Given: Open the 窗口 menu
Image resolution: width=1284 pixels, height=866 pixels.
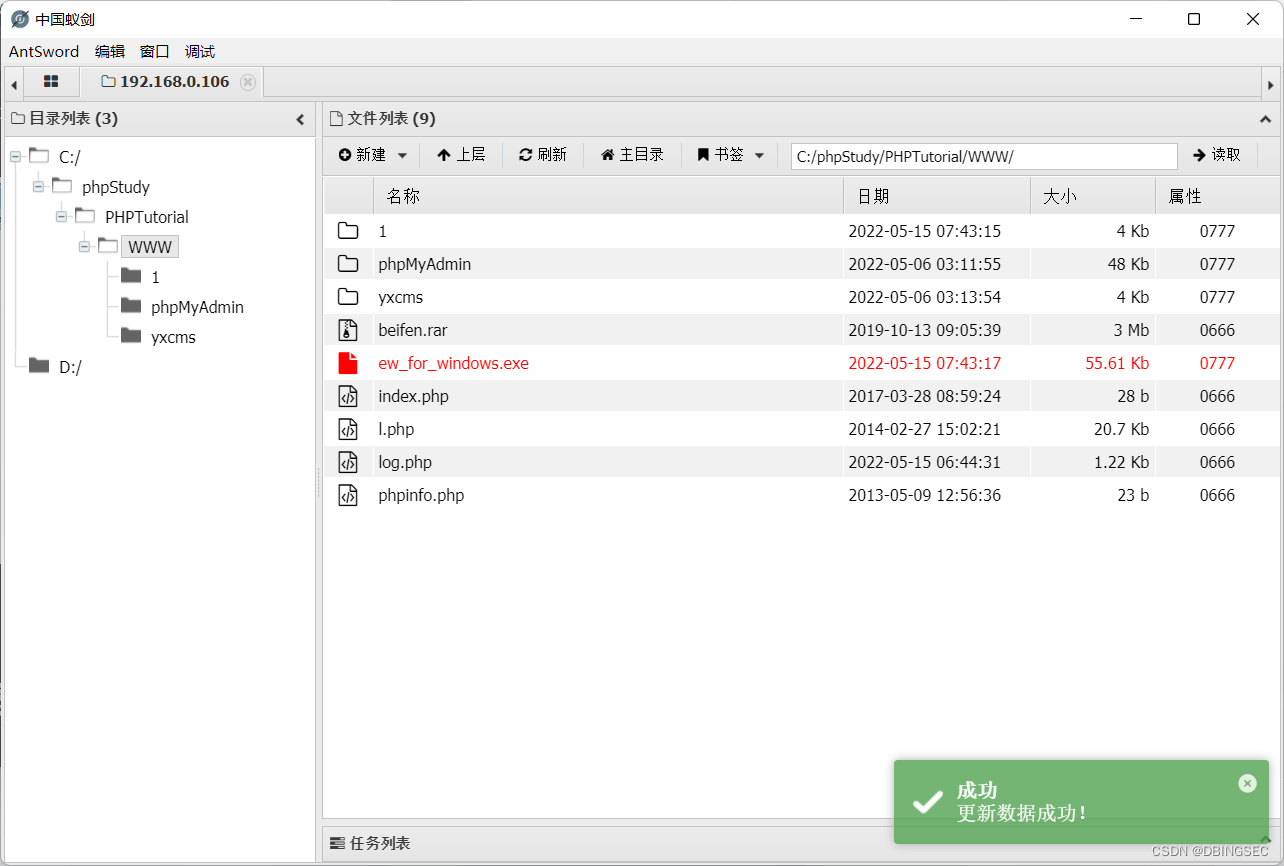Looking at the screenshot, I should click(155, 52).
